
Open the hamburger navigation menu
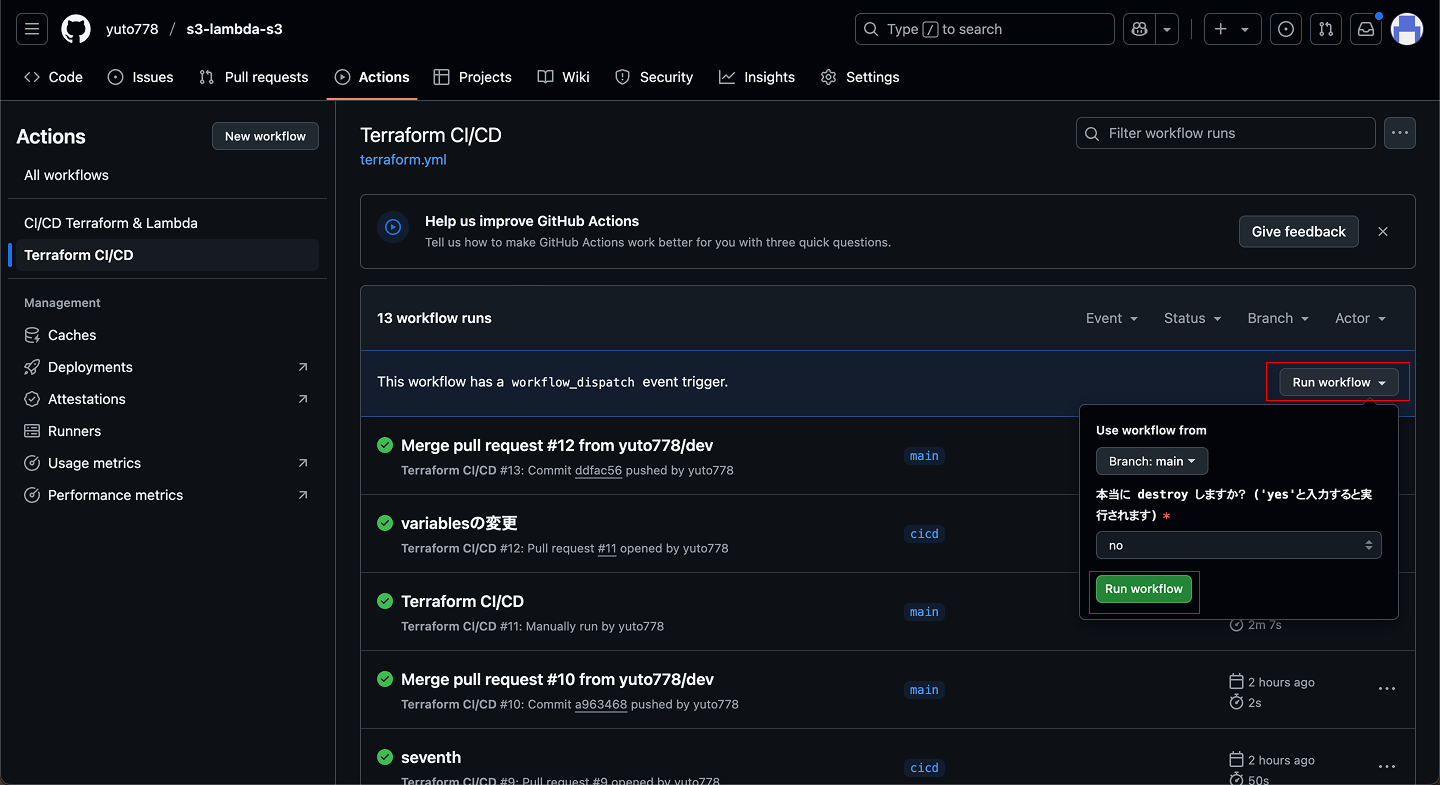[32, 29]
